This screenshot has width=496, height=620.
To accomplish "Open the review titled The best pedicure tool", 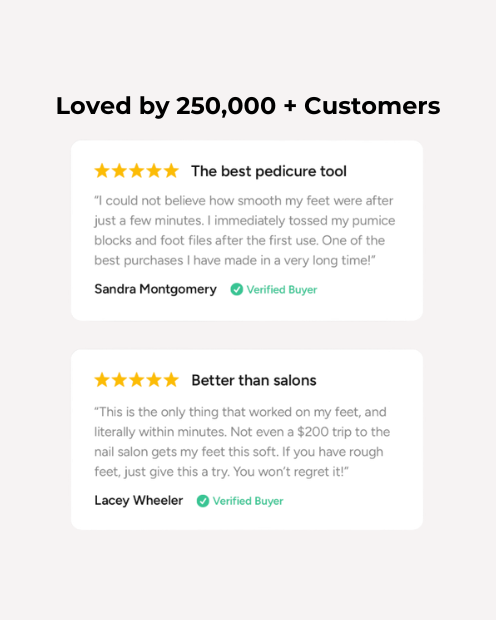I will (269, 171).
